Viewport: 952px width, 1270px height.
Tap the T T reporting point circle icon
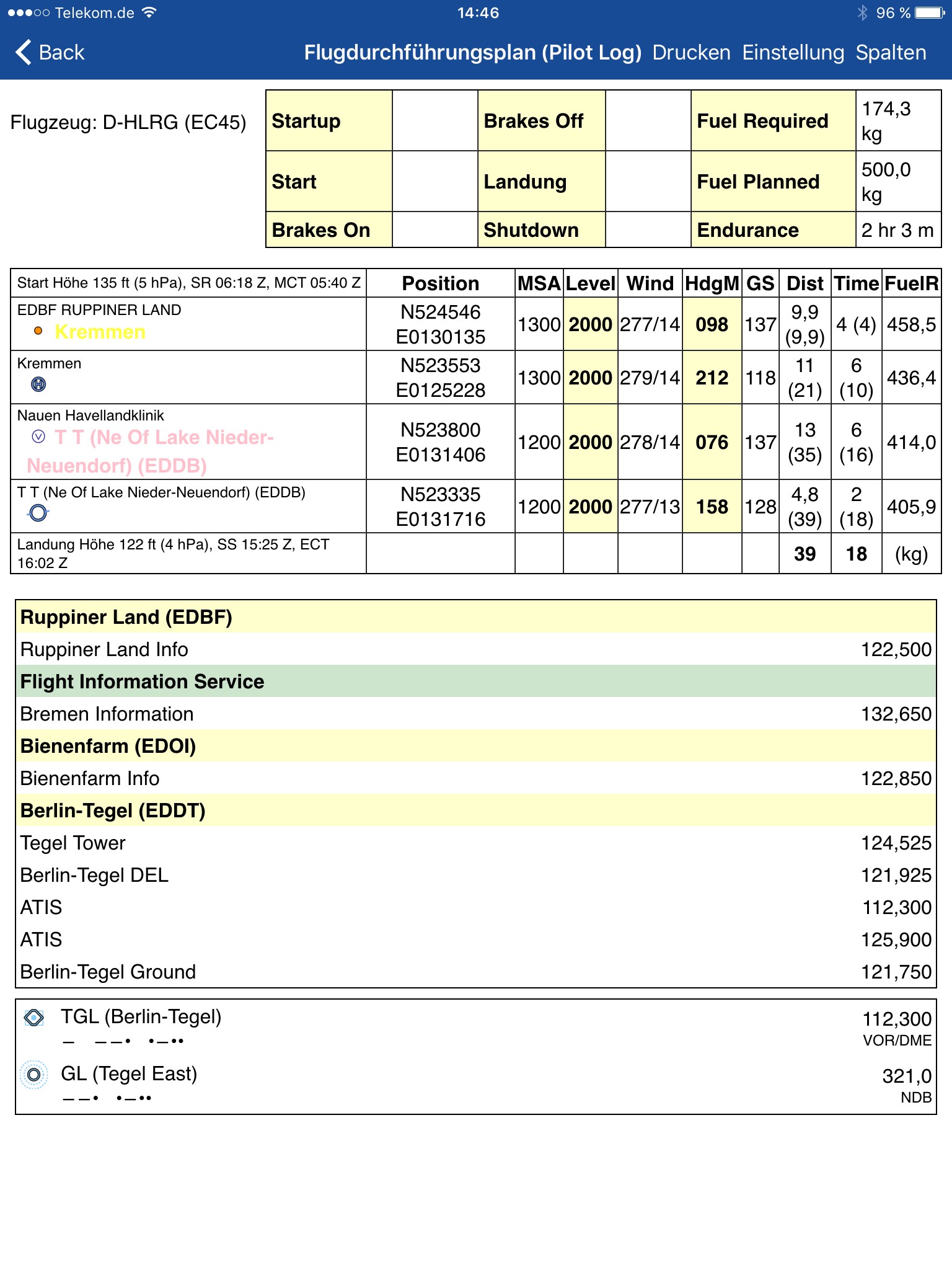click(x=38, y=513)
